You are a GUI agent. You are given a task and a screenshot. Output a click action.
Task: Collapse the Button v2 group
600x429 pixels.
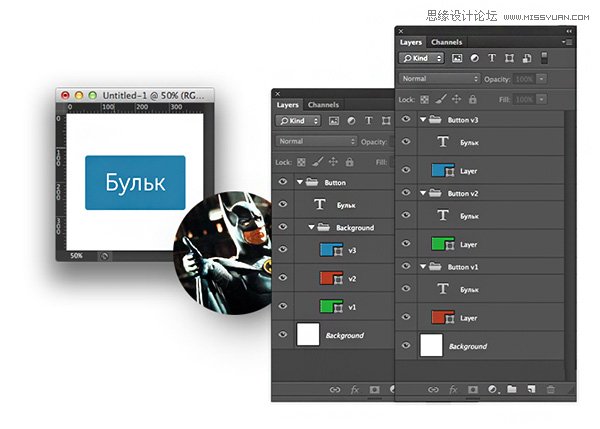point(424,193)
